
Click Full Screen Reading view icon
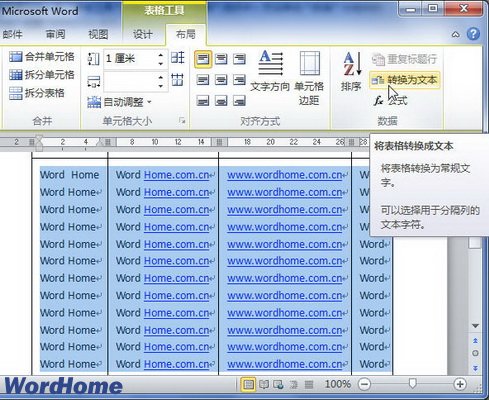tap(264, 385)
